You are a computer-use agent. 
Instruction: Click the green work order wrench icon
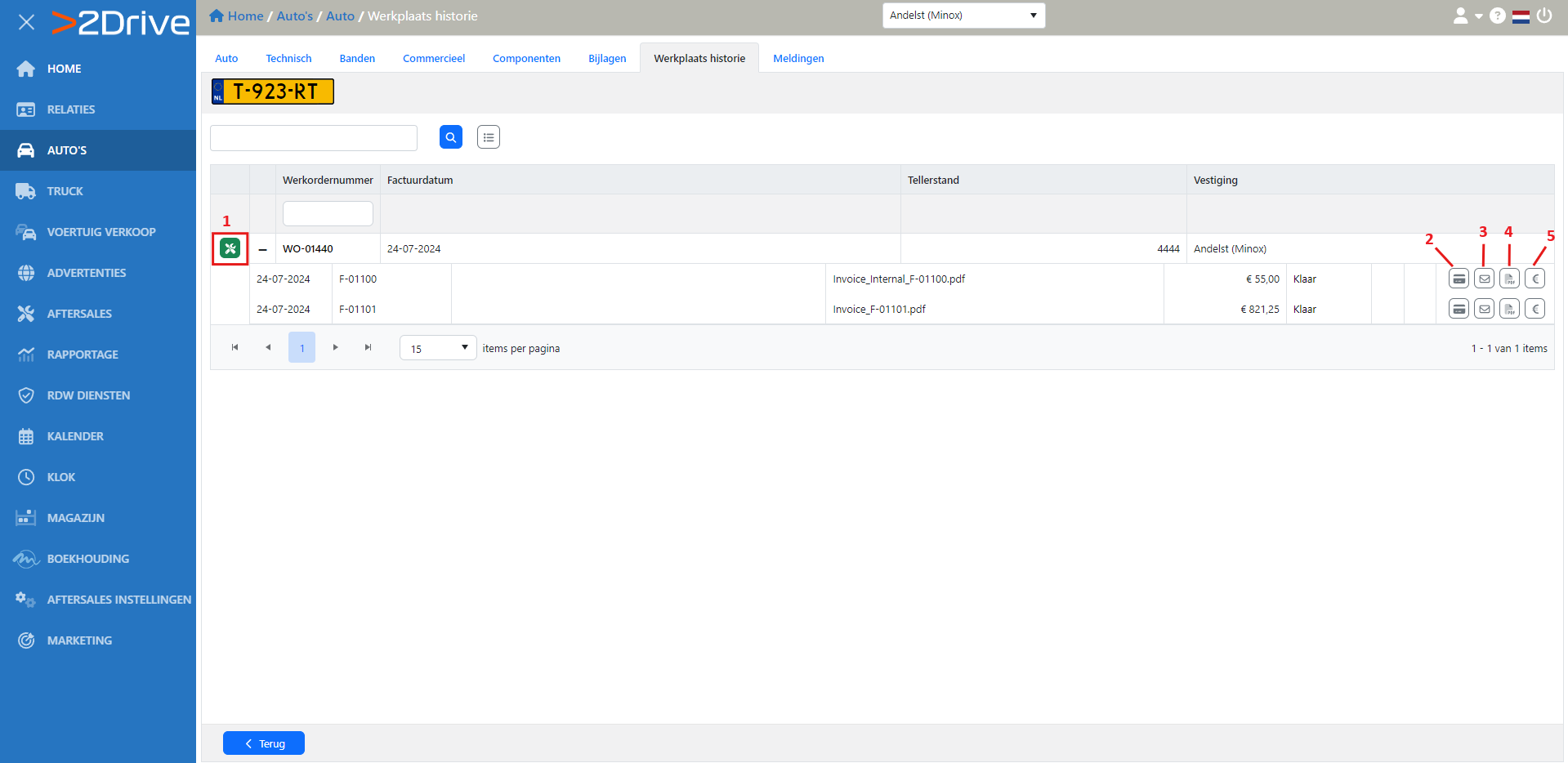(x=230, y=248)
